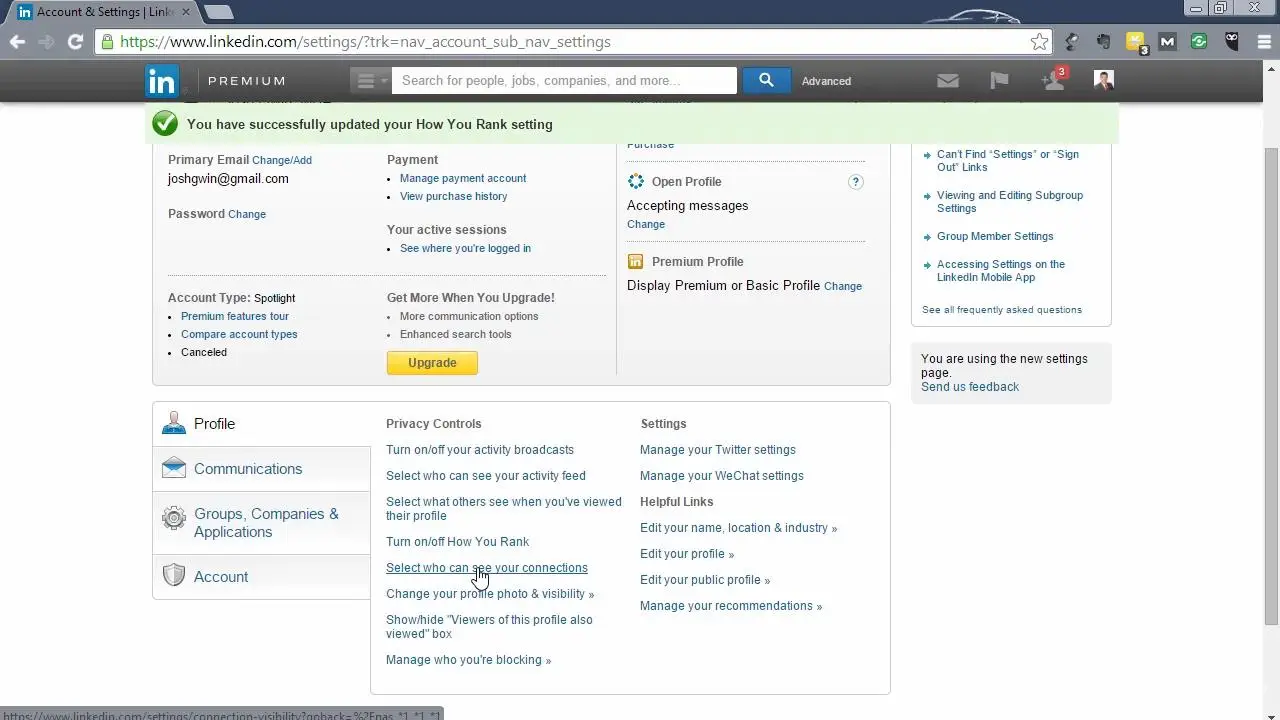Select the Groups, Companies & Applications tab
The width and height of the screenshot is (1280, 720).
tap(261, 523)
